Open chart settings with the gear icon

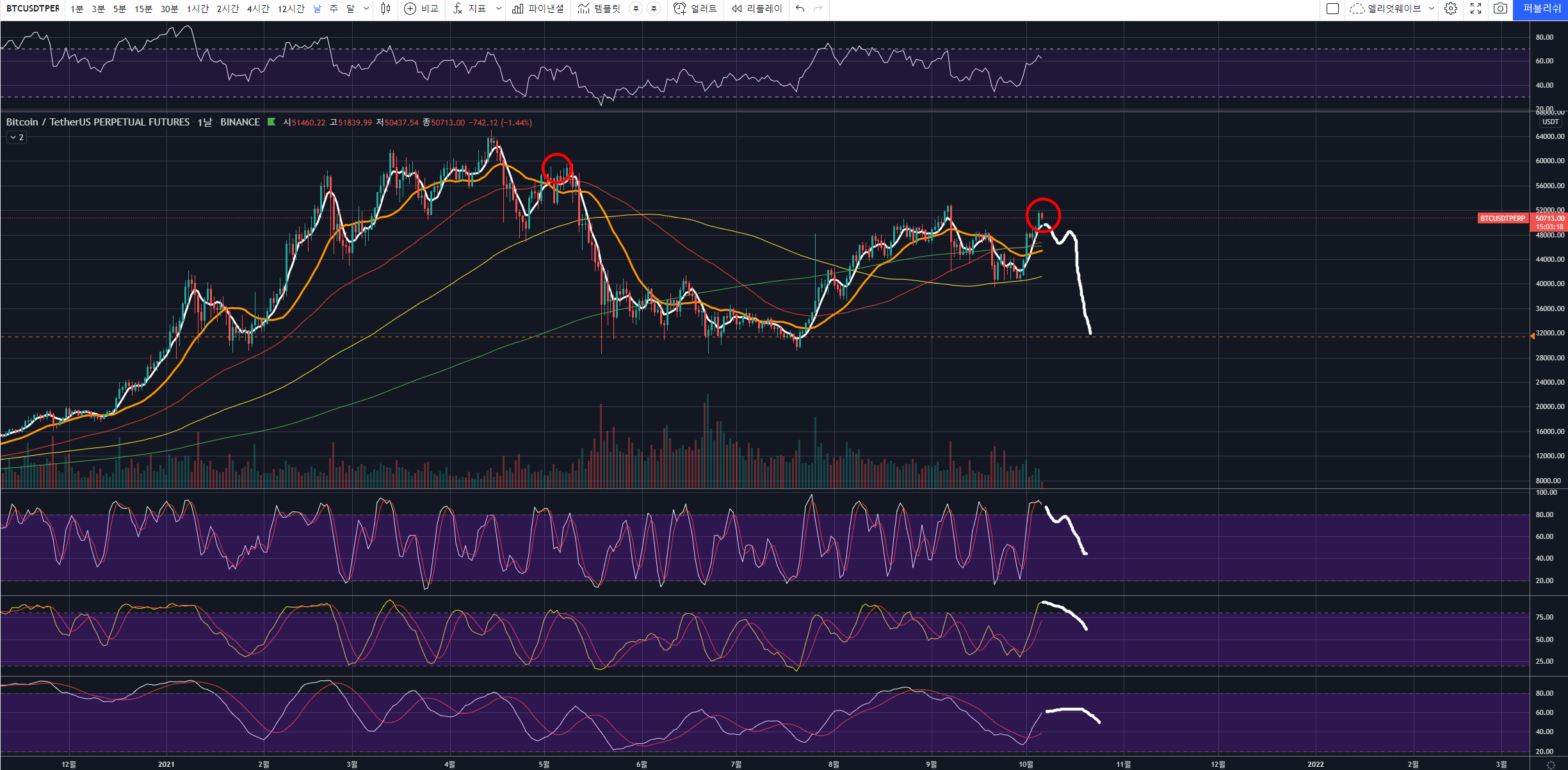point(1451,8)
